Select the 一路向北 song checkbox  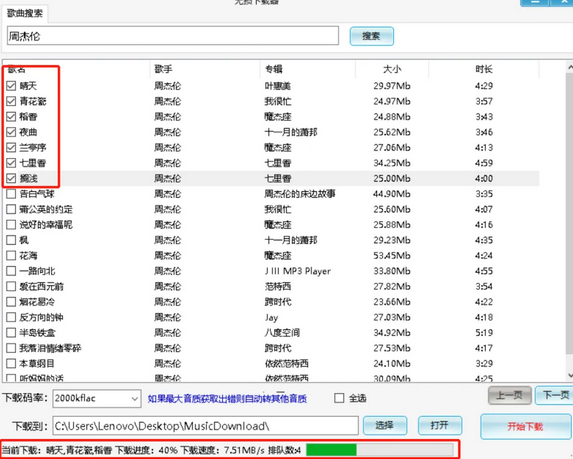click(x=11, y=271)
